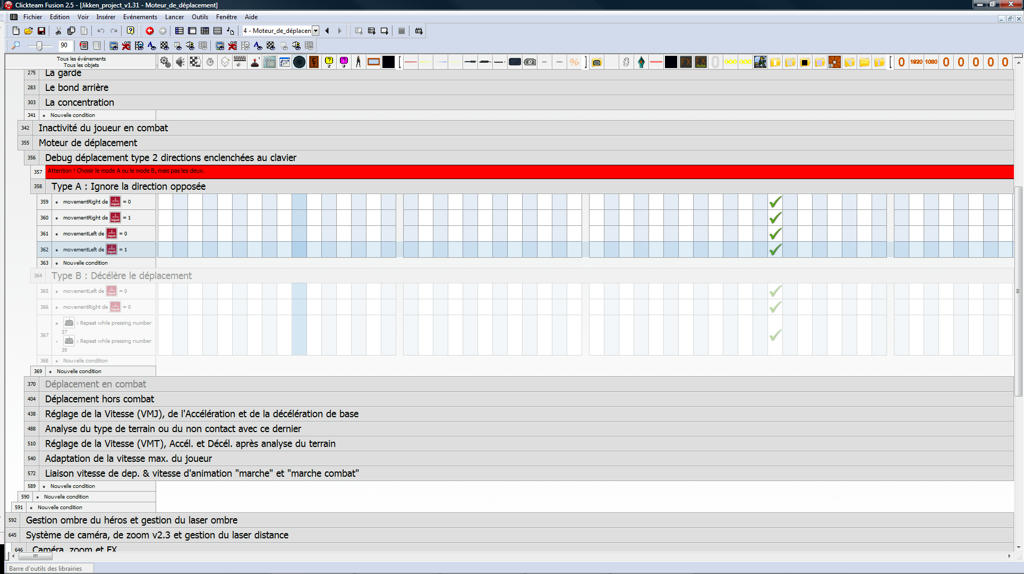The image size is (1024, 574).
Task: Open the Help question-mark icon
Action: (x=131, y=31)
